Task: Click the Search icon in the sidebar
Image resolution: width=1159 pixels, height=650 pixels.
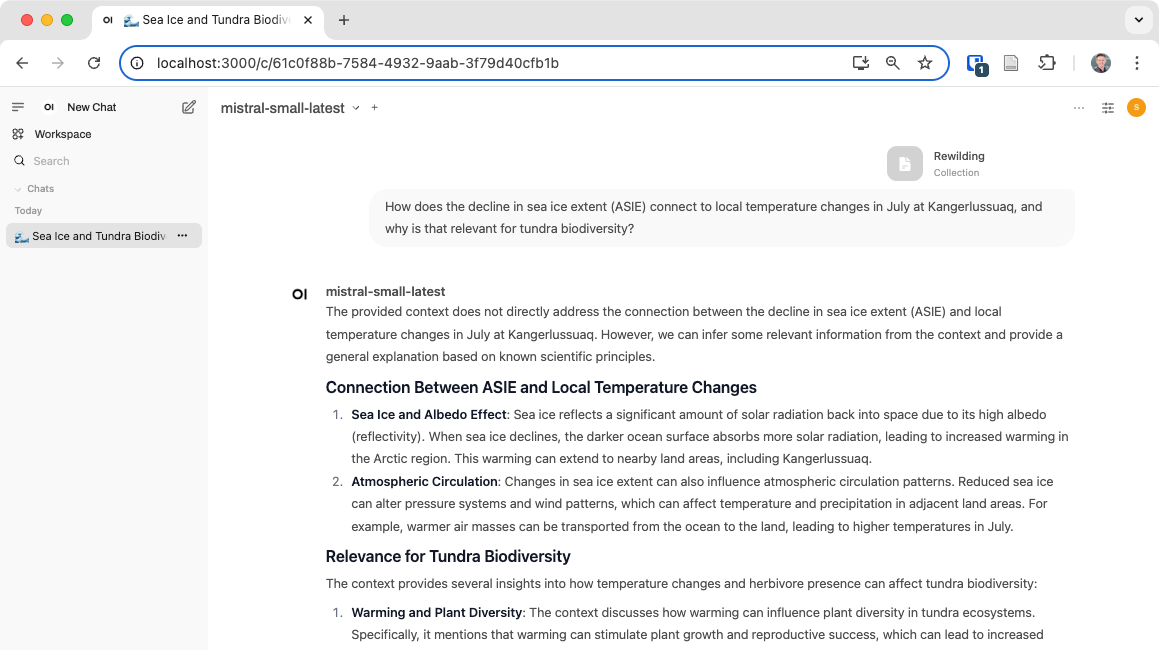Action: coord(20,160)
